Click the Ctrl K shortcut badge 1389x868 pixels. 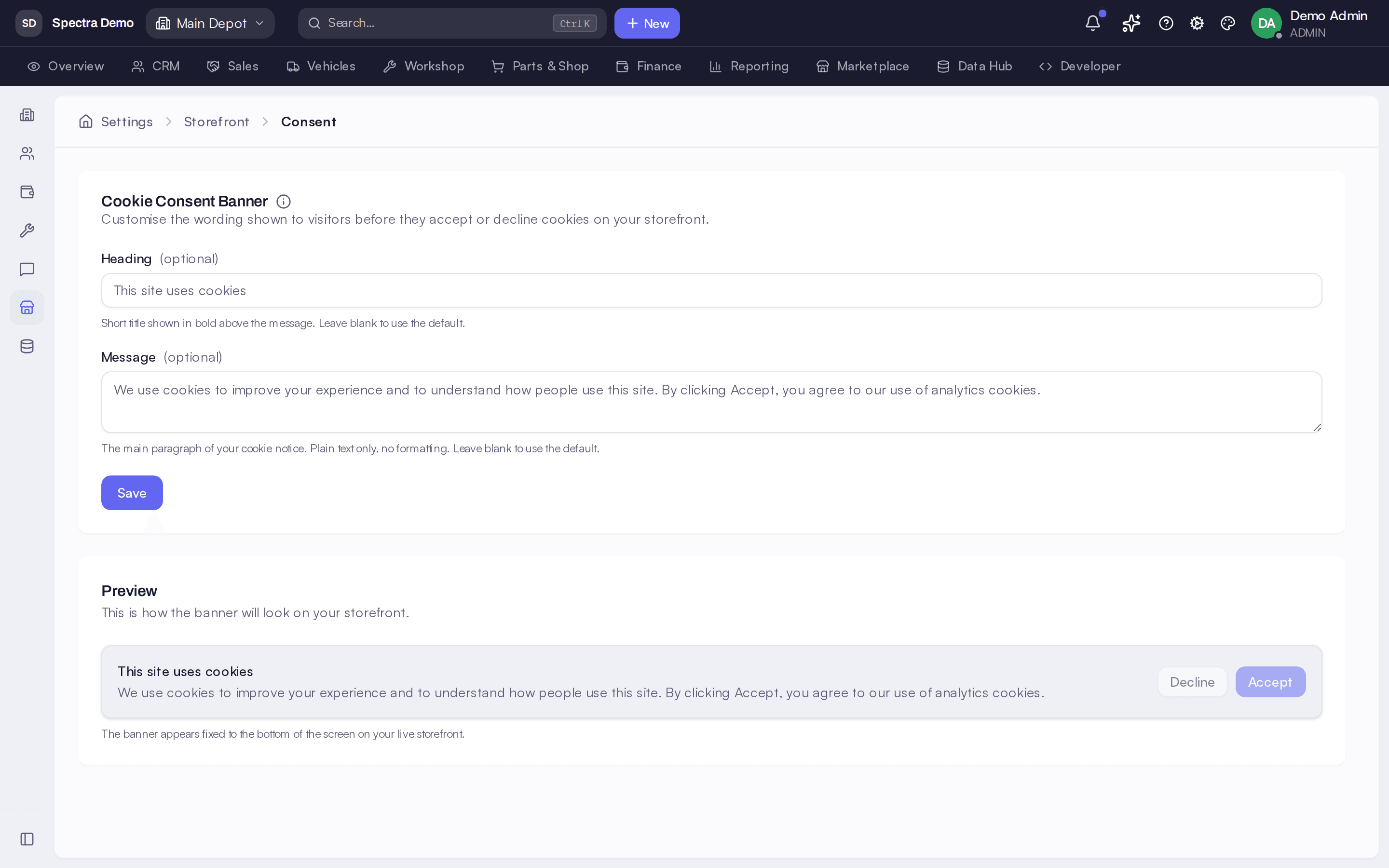tap(574, 24)
